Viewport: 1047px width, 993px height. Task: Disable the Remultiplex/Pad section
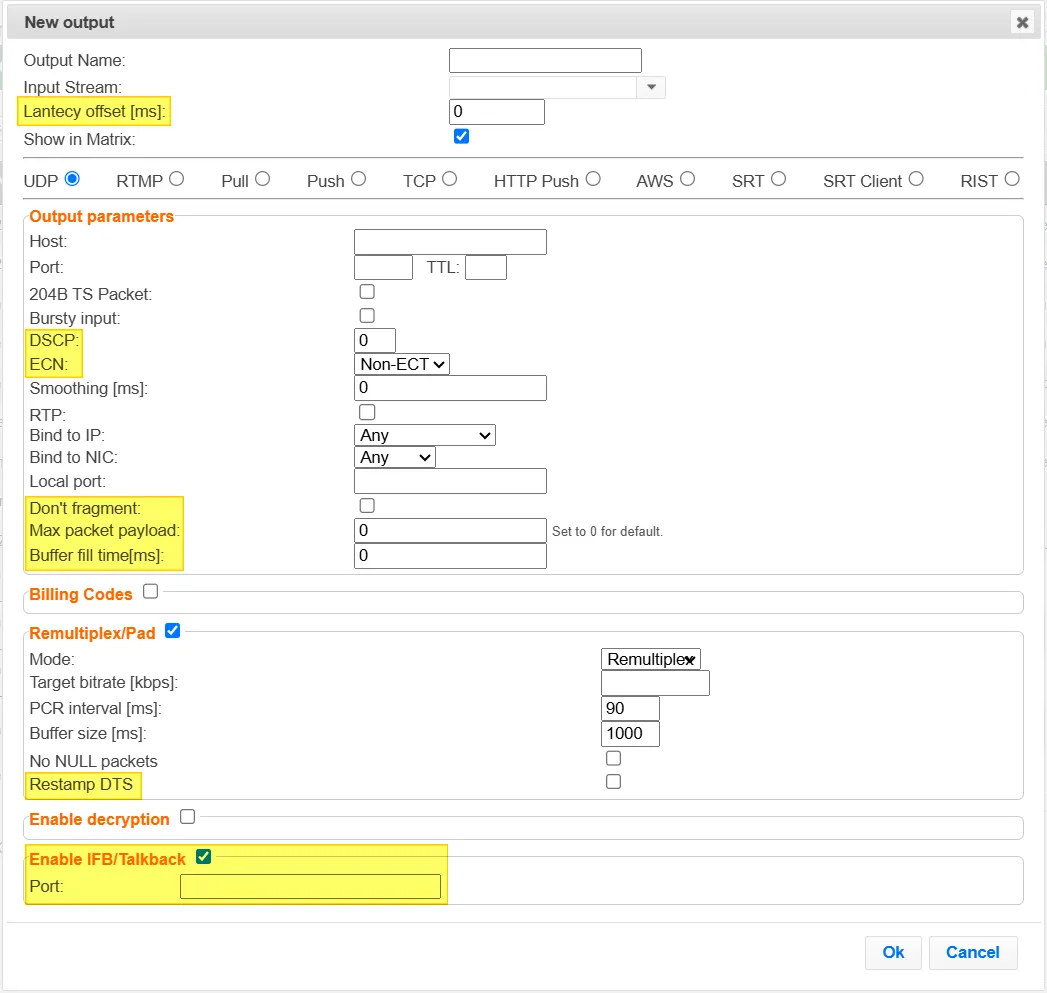172,630
